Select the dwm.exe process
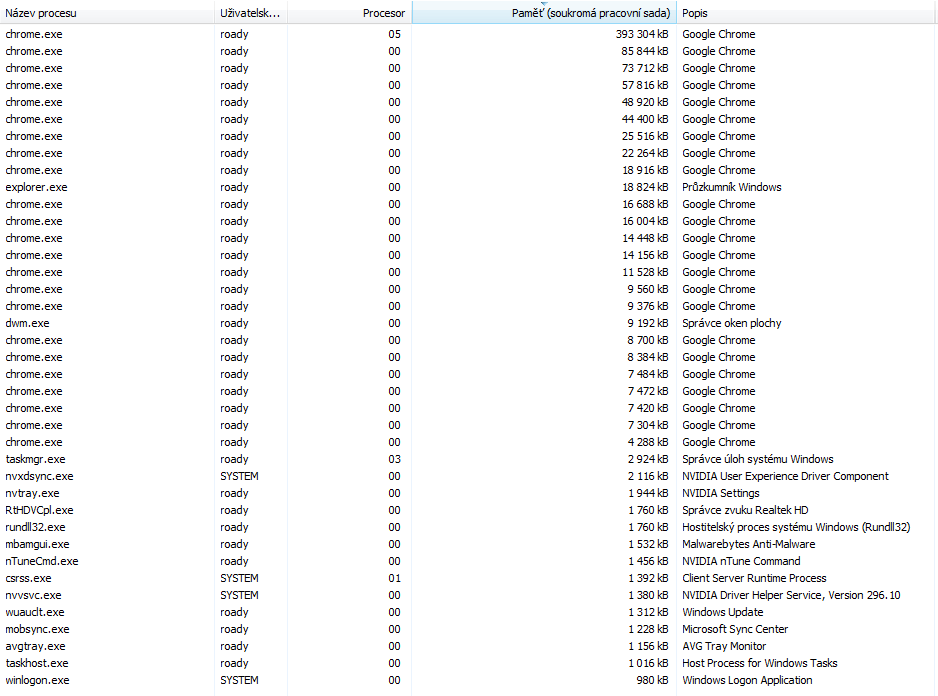Image resolution: width=938 pixels, height=696 pixels. (28, 323)
